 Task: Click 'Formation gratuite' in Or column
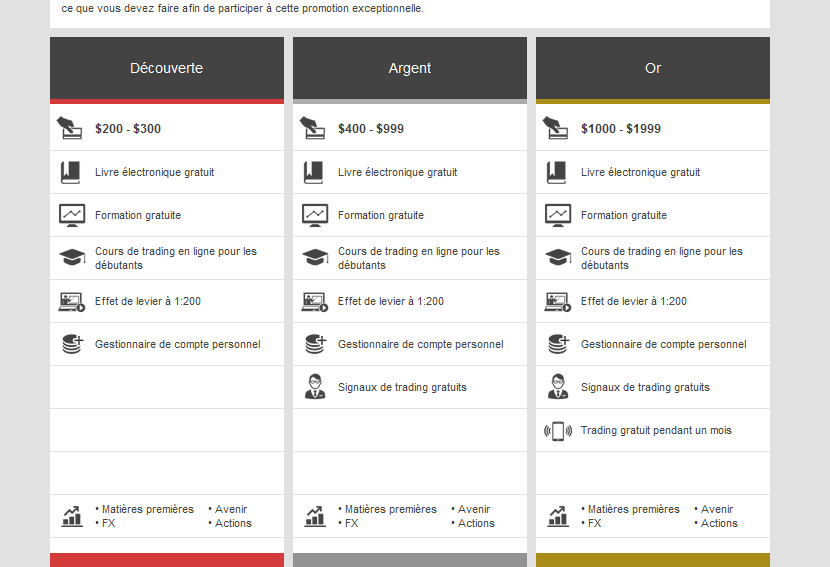pyautogui.click(x=624, y=215)
